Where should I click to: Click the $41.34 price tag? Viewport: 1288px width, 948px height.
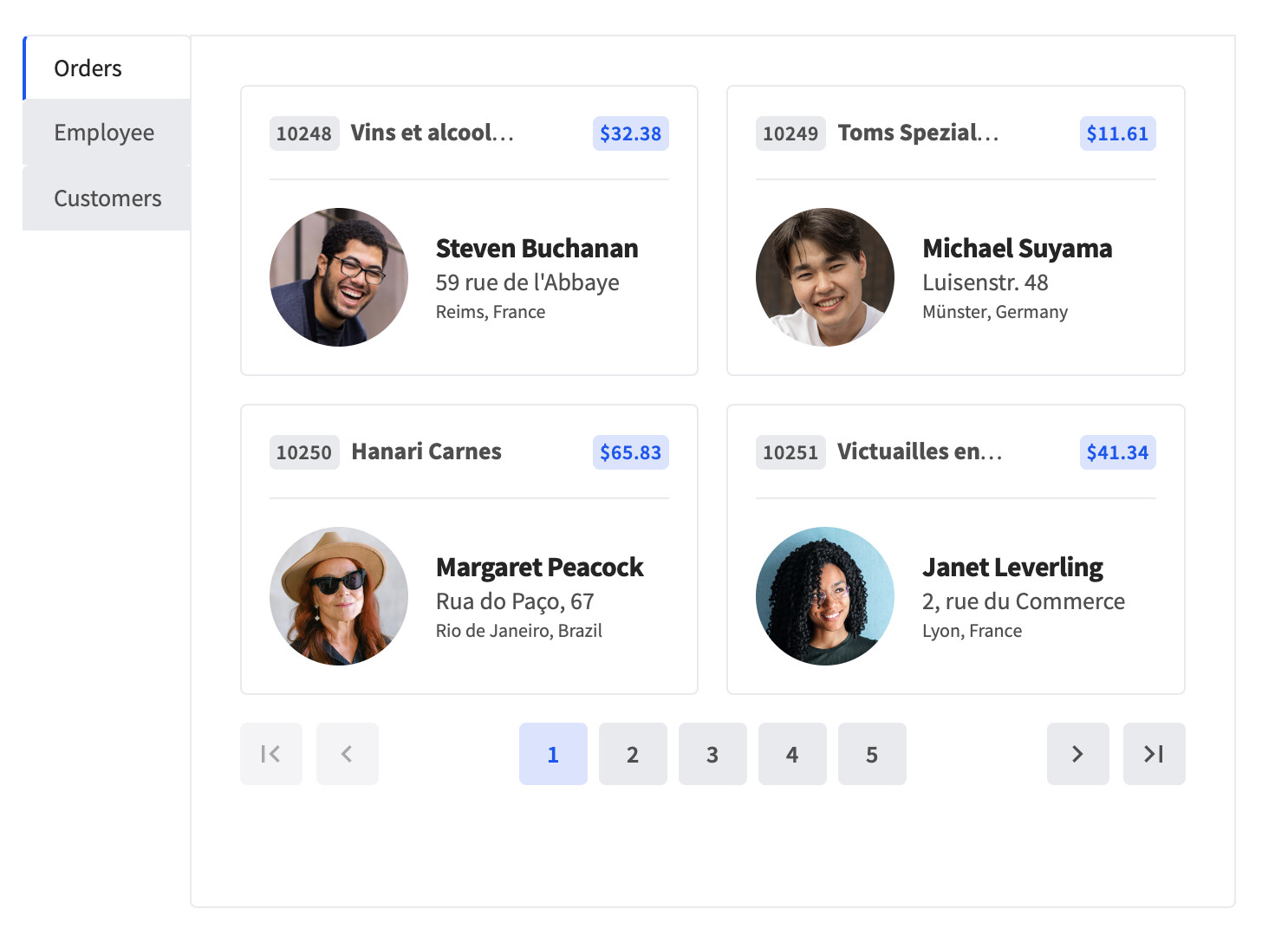pos(1117,452)
